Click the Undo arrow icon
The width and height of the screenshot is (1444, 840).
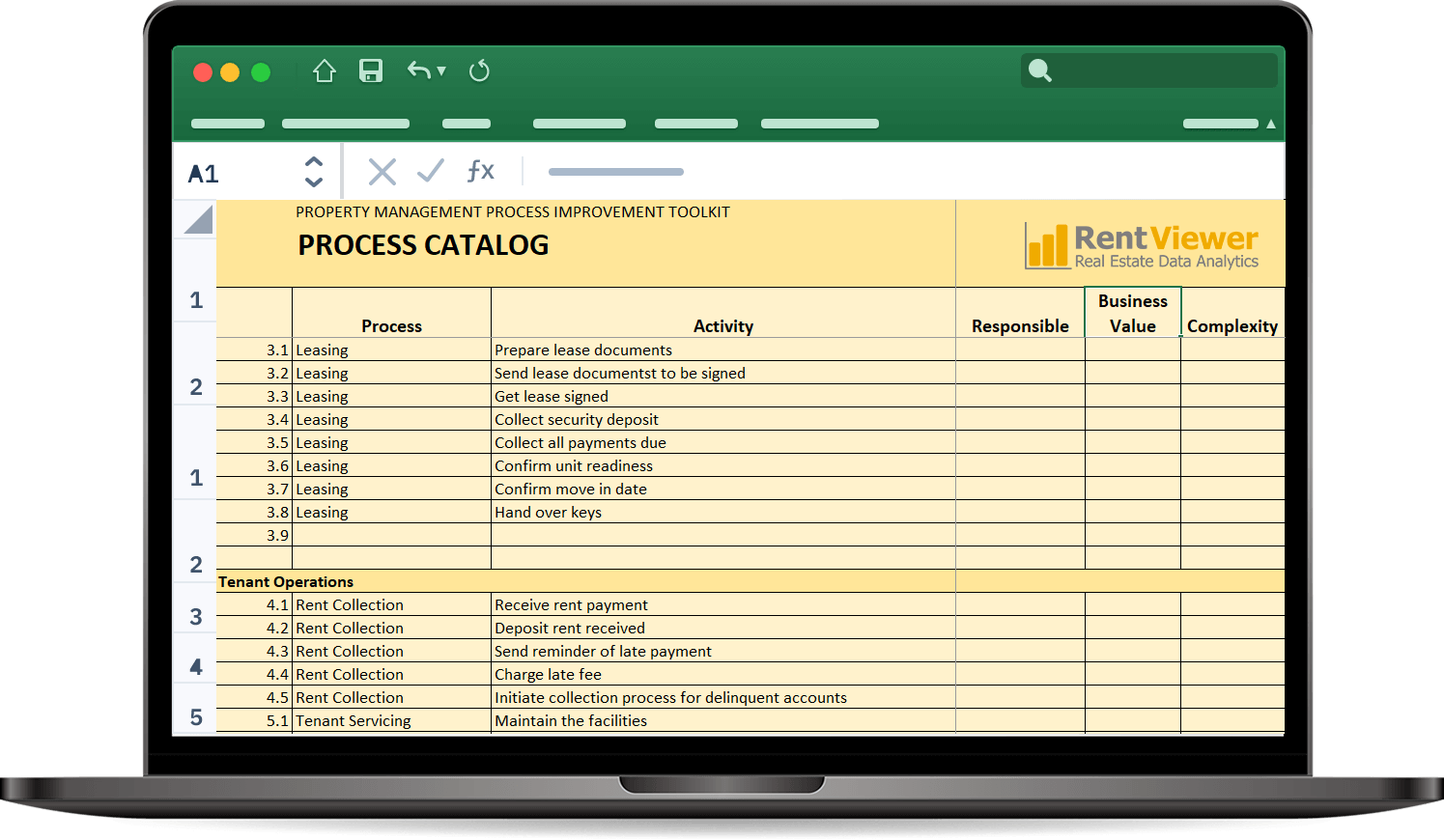pos(418,70)
